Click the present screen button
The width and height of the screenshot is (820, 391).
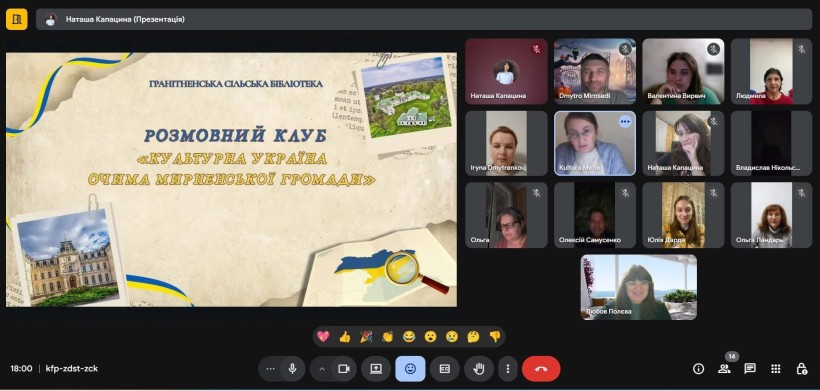click(x=375, y=369)
